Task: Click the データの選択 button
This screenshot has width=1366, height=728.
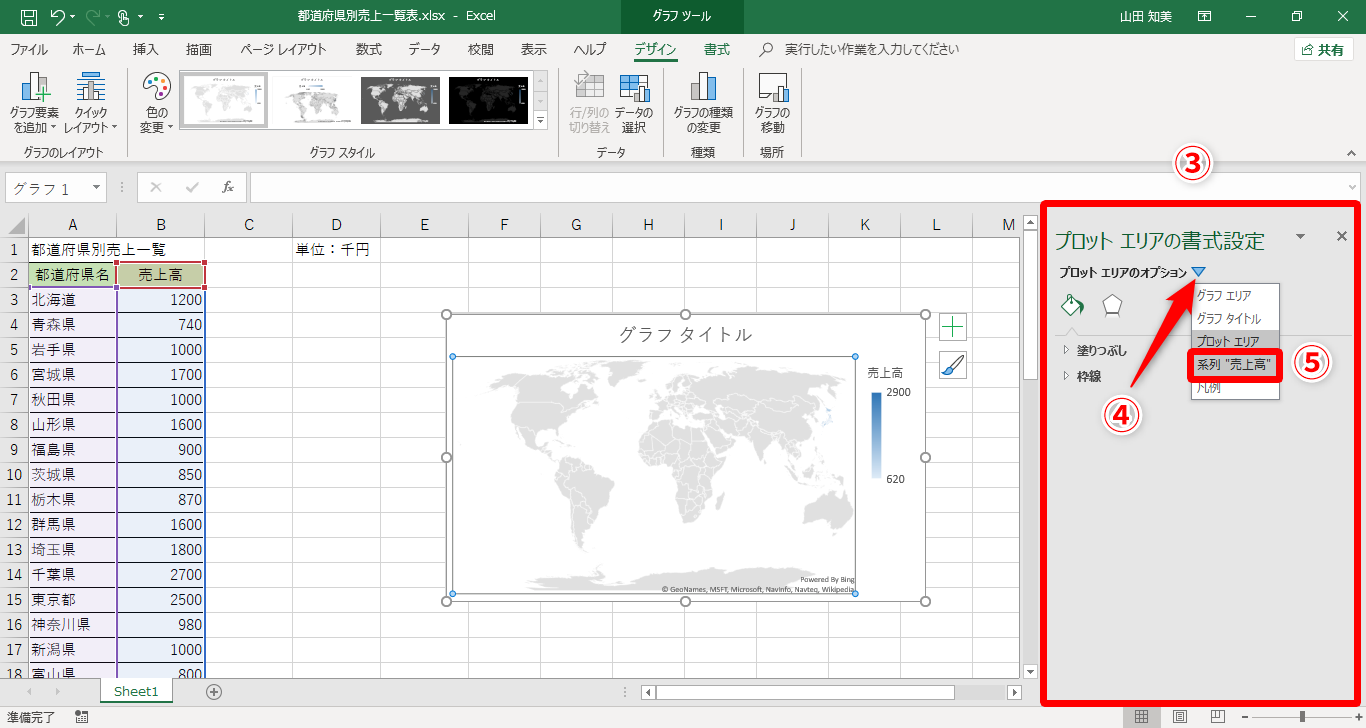Action: [633, 103]
